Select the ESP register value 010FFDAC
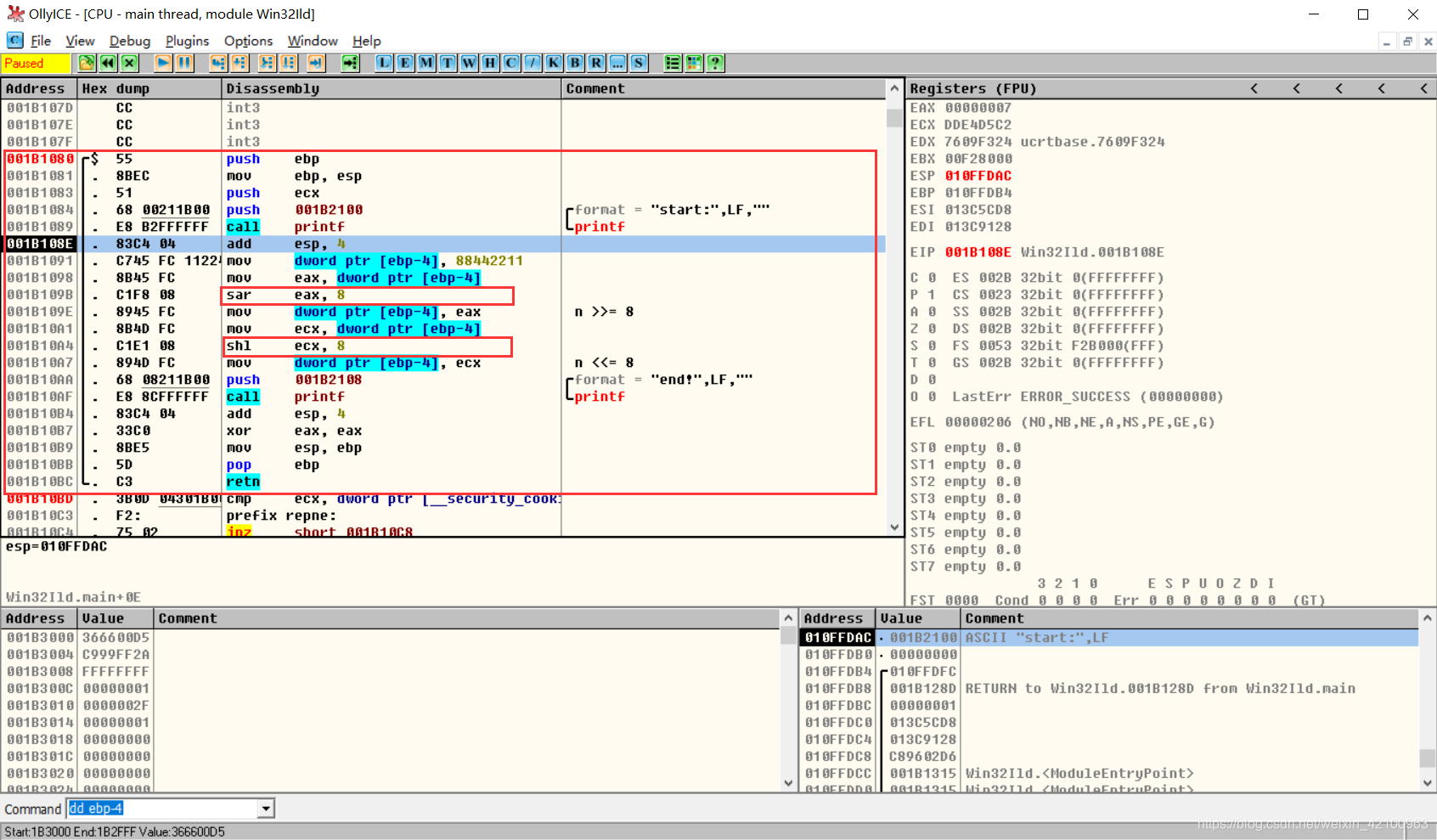This screenshot has width=1437, height=840. tap(978, 176)
